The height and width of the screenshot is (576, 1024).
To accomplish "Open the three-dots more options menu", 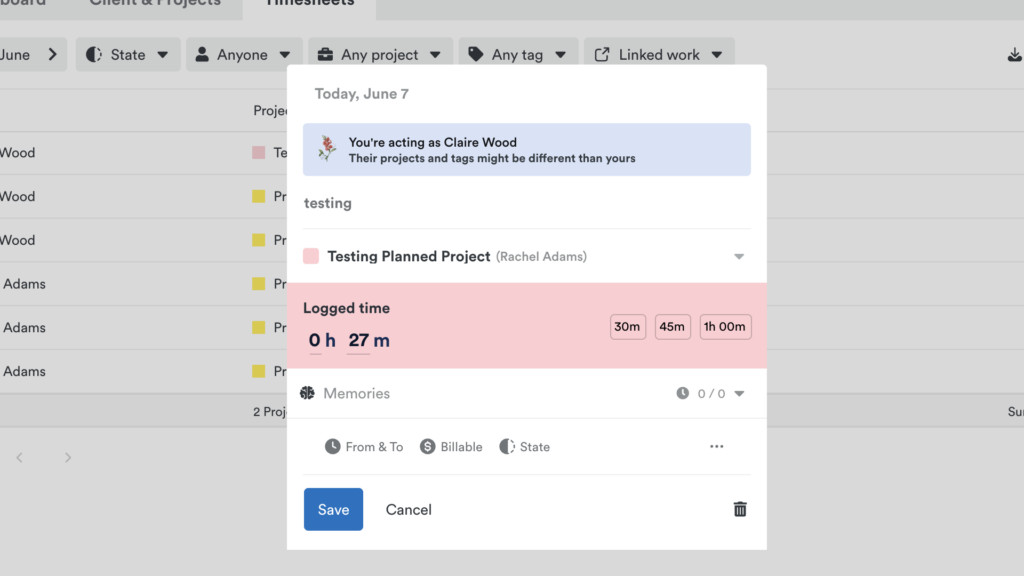I will [x=716, y=447].
